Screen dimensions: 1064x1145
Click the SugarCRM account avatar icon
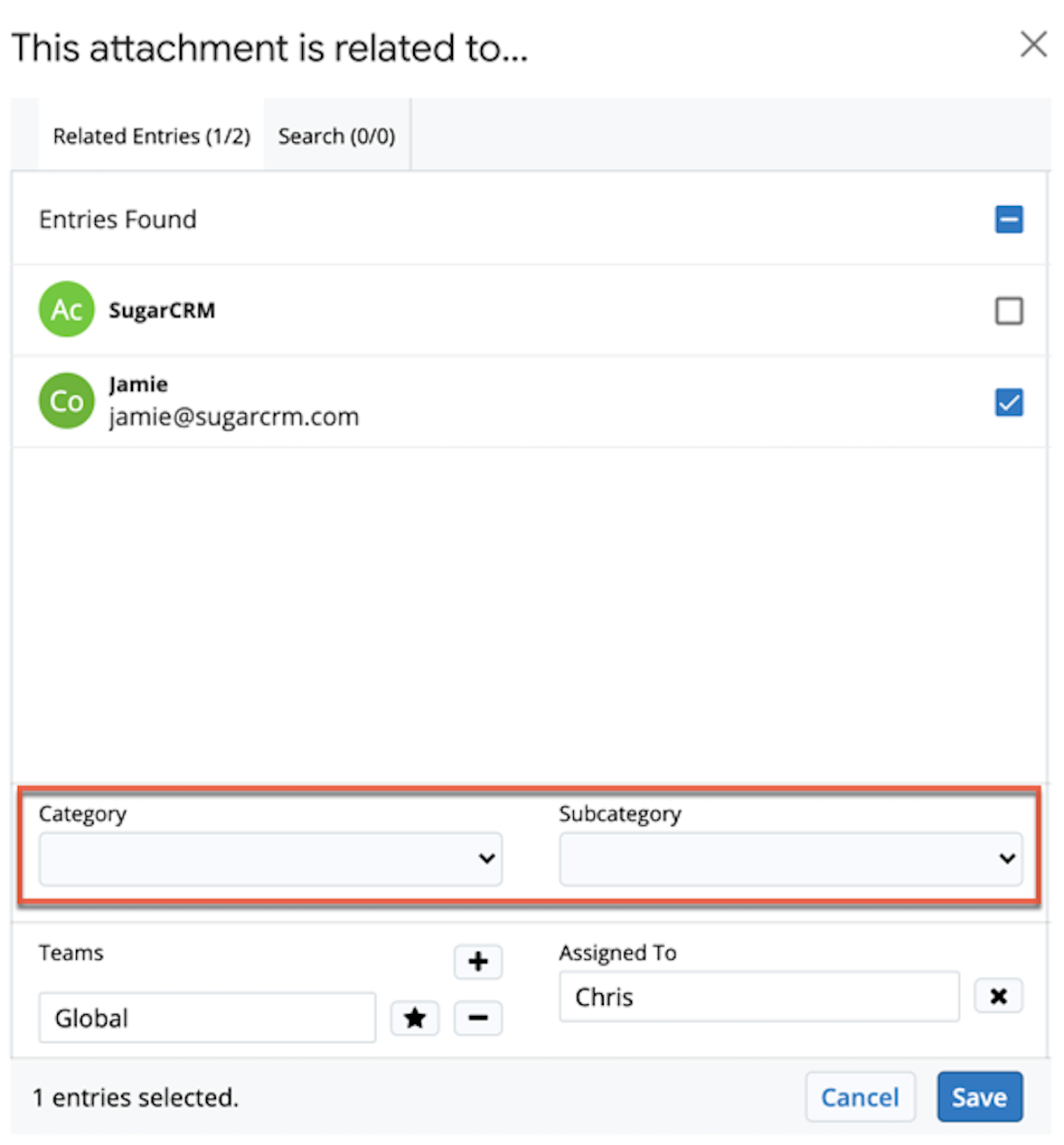(x=66, y=310)
